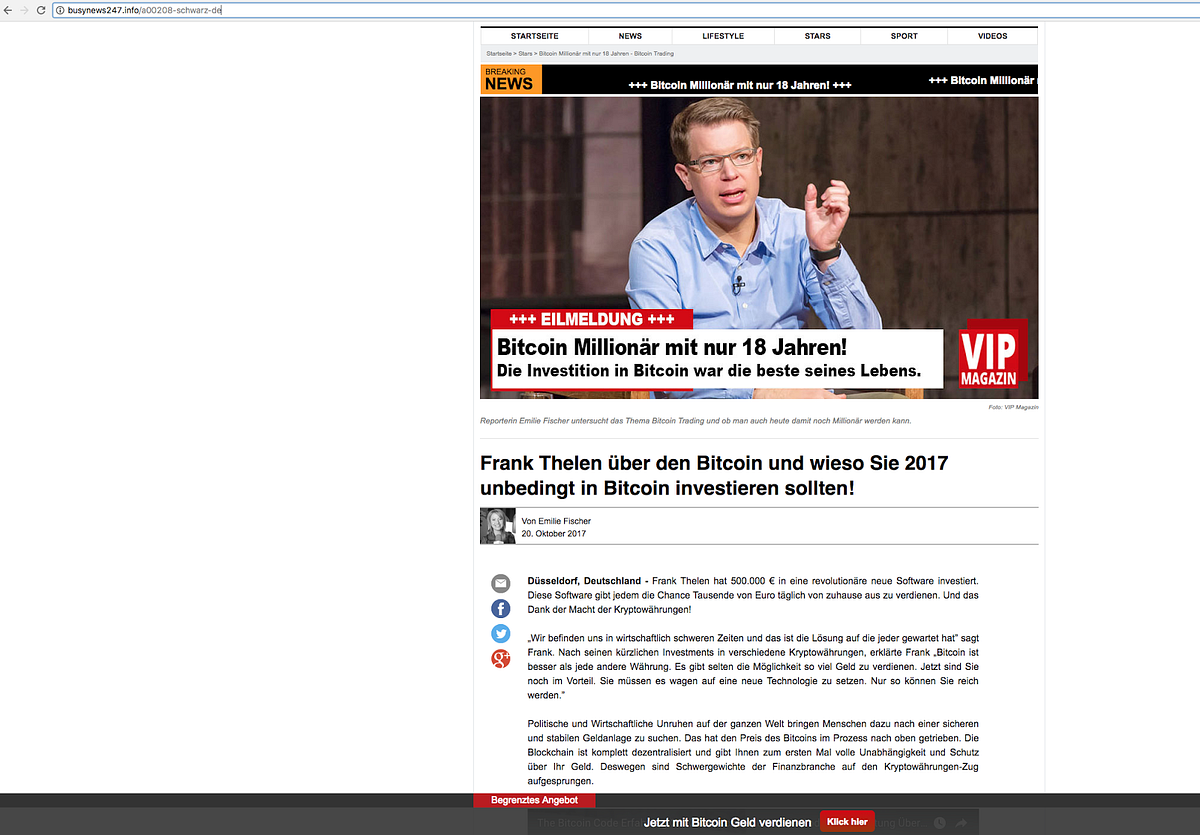This screenshot has width=1200, height=835.
Task: Open the site info icon in address bar
Action: 60,10
